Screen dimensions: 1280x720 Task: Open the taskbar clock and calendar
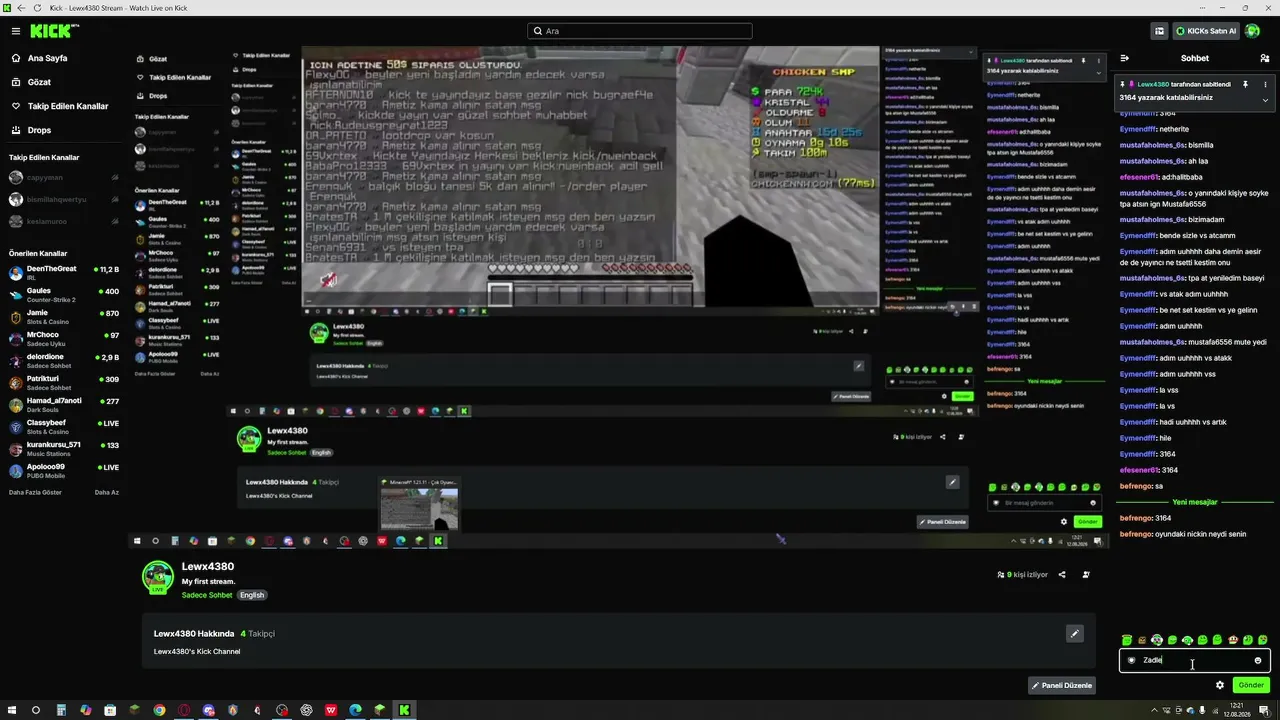(1237, 710)
